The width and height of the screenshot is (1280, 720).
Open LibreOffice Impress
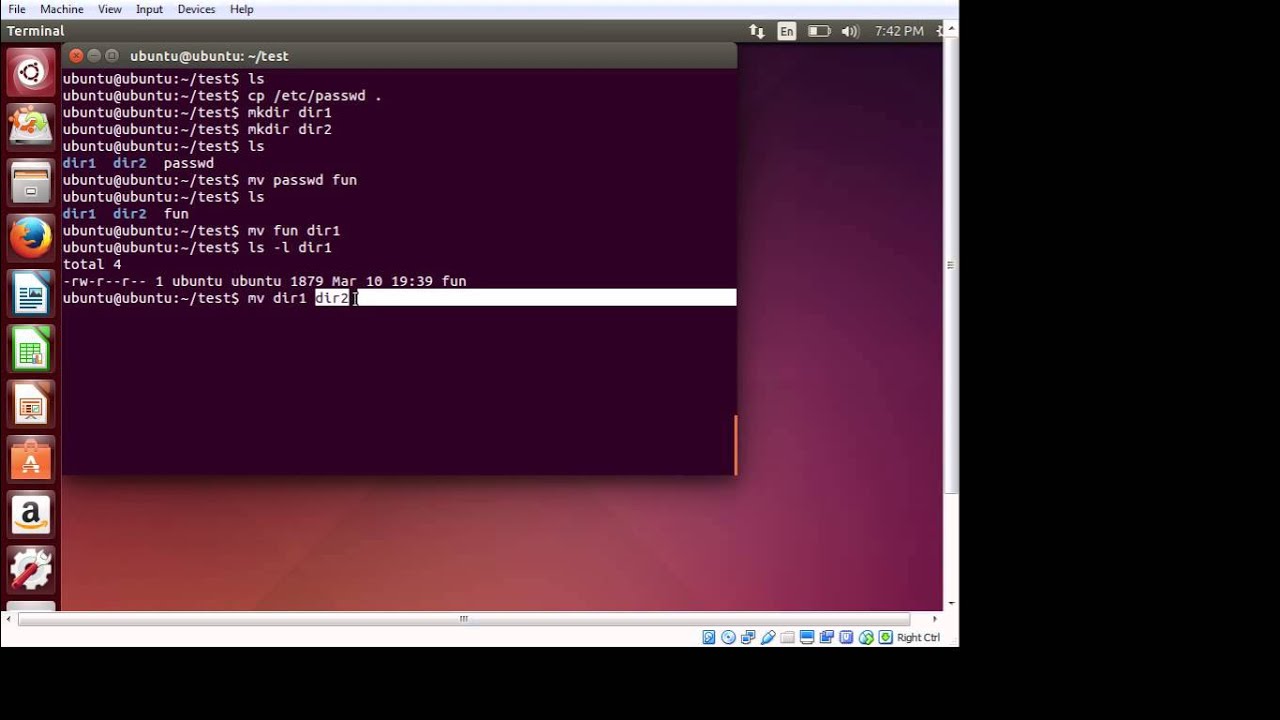(31, 405)
